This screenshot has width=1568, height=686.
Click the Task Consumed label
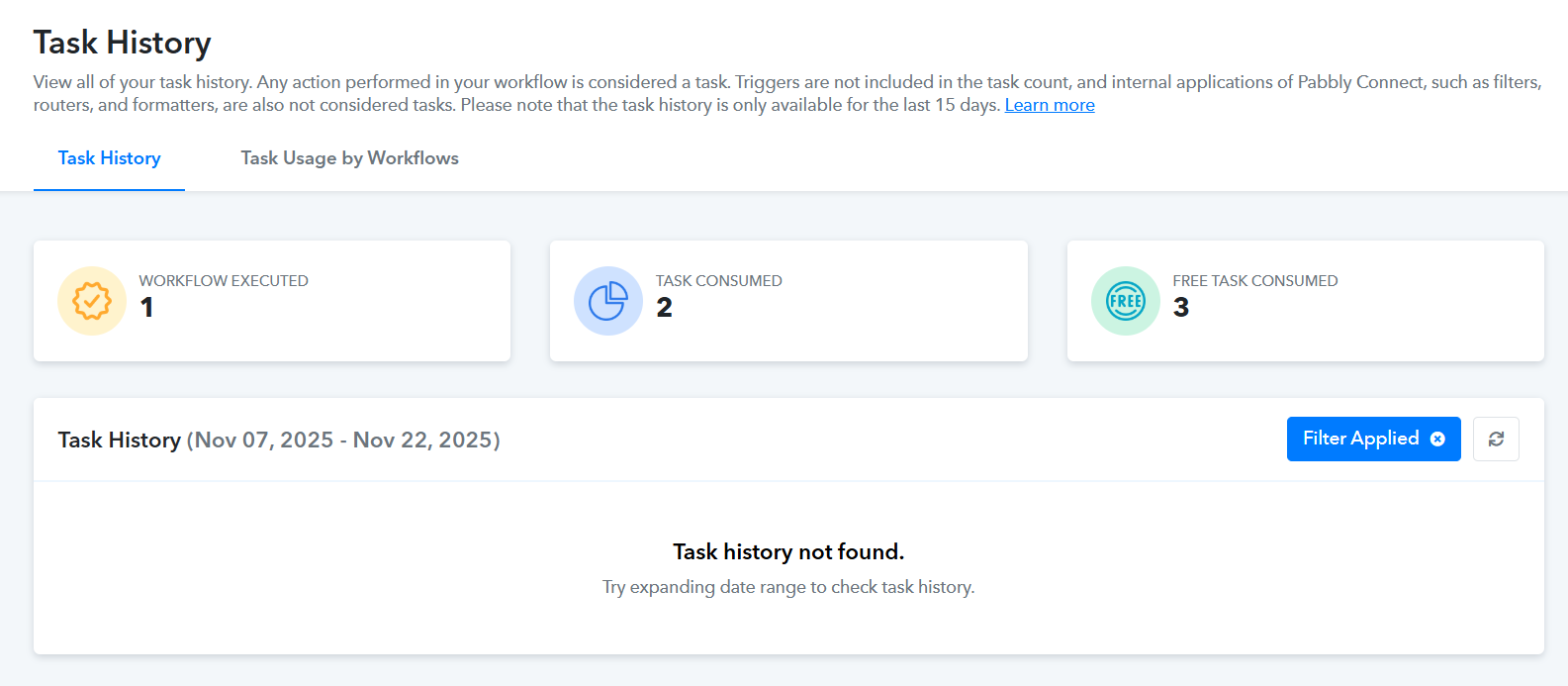coord(719,281)
